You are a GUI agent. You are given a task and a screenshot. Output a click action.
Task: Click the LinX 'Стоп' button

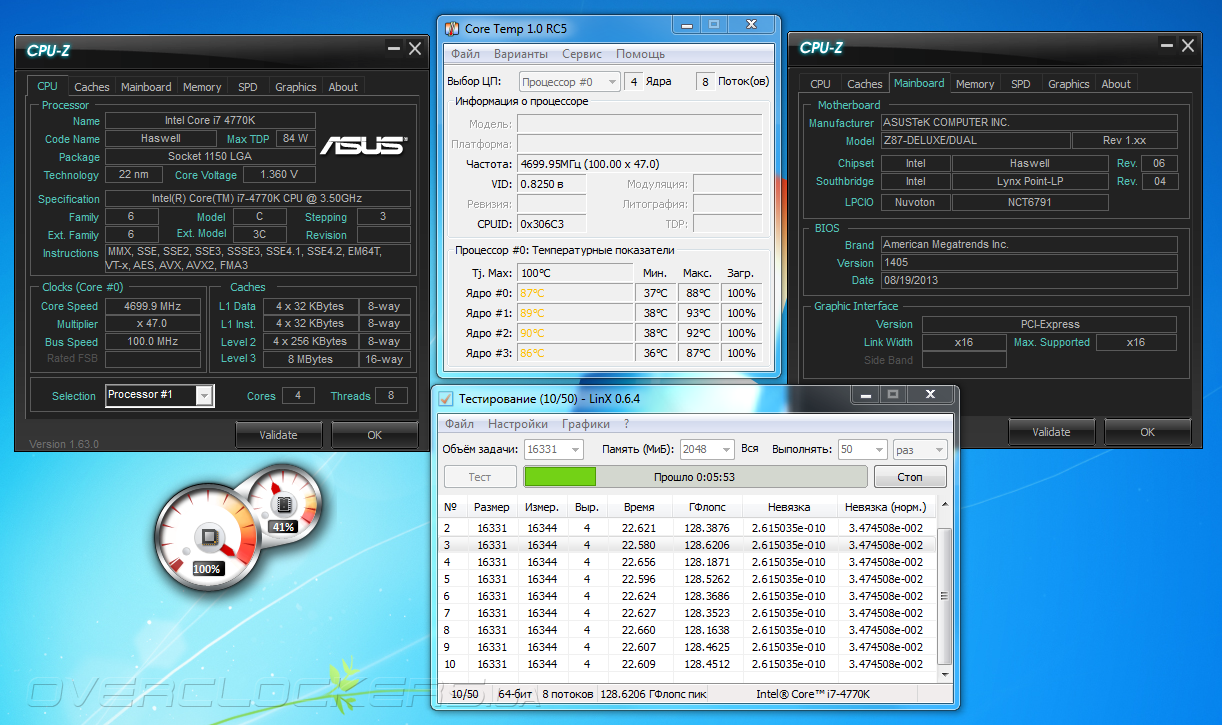click(x=910, y=477)
